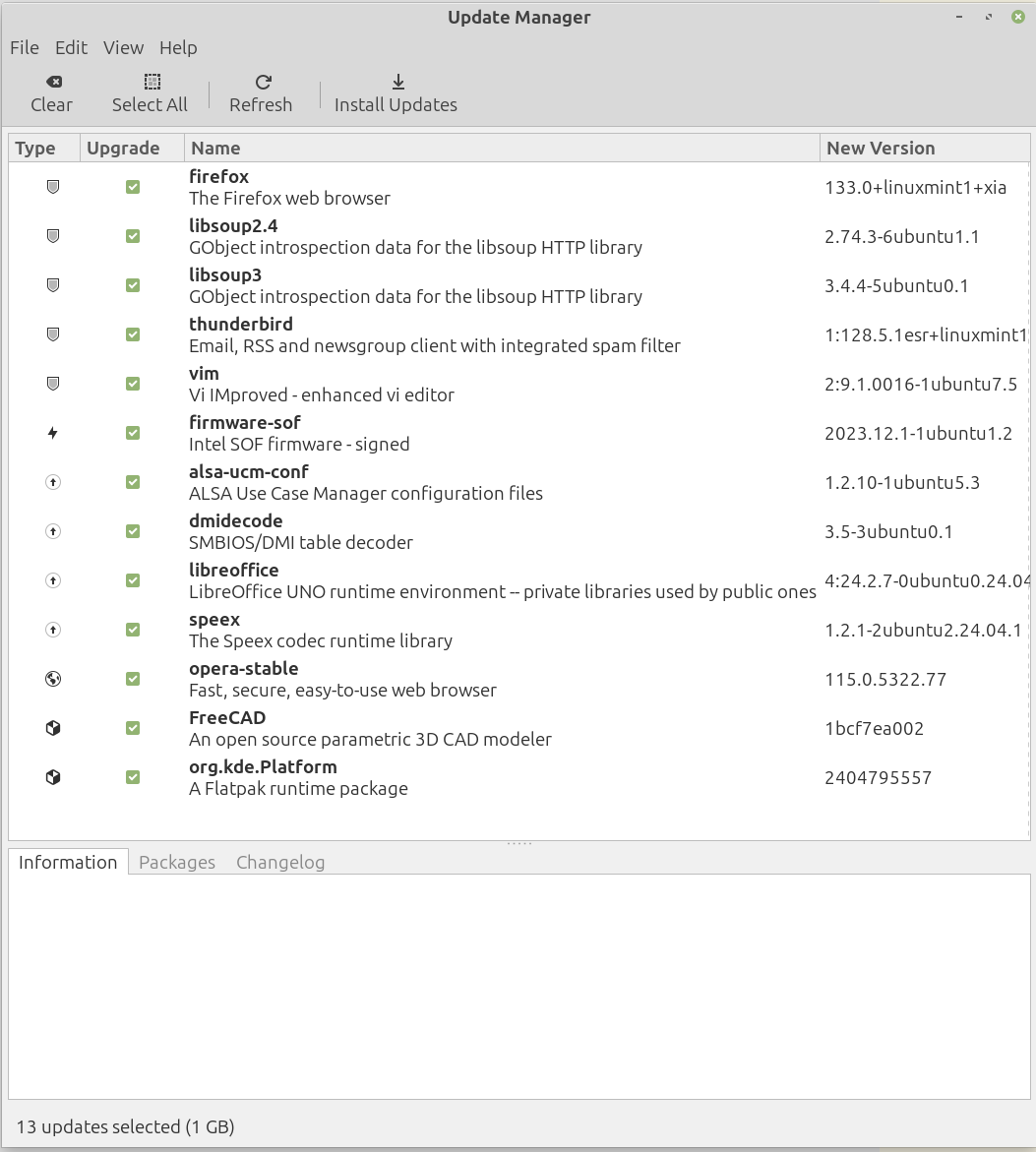Select the firefox package name

219,176
